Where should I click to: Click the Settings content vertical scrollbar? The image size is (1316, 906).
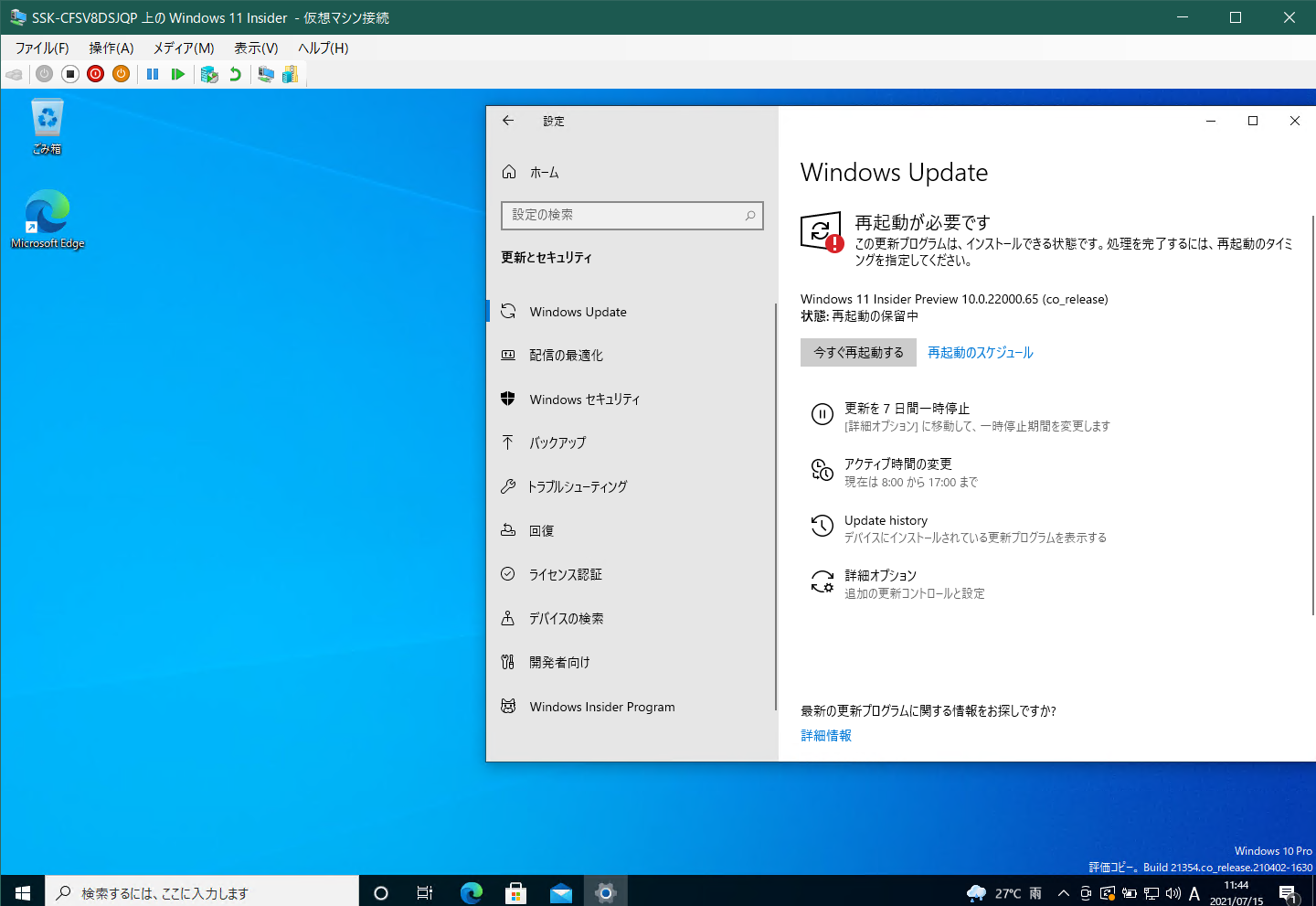(x=1313, y=415)
